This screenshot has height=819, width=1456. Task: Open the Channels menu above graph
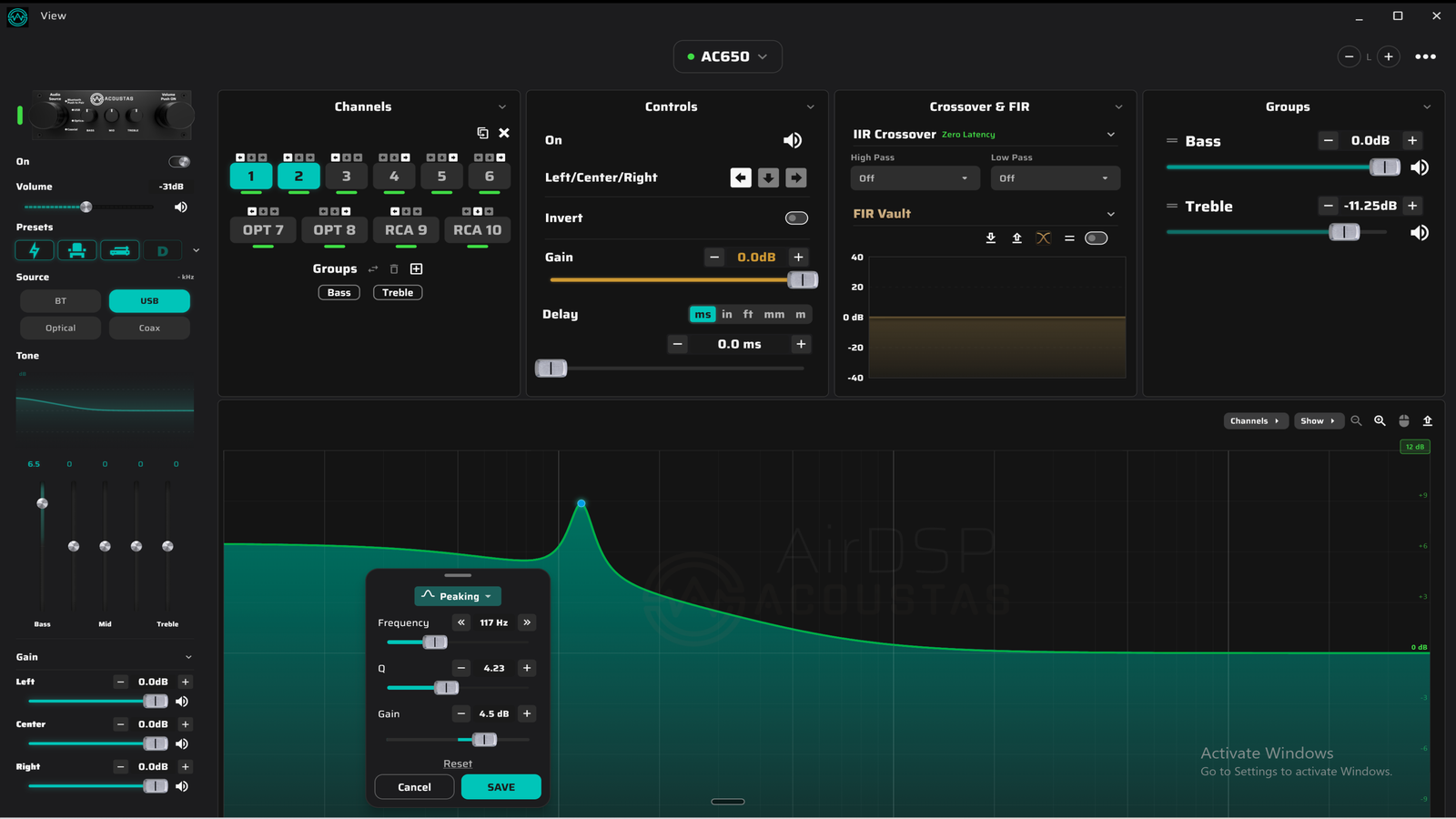point(1256,421)
